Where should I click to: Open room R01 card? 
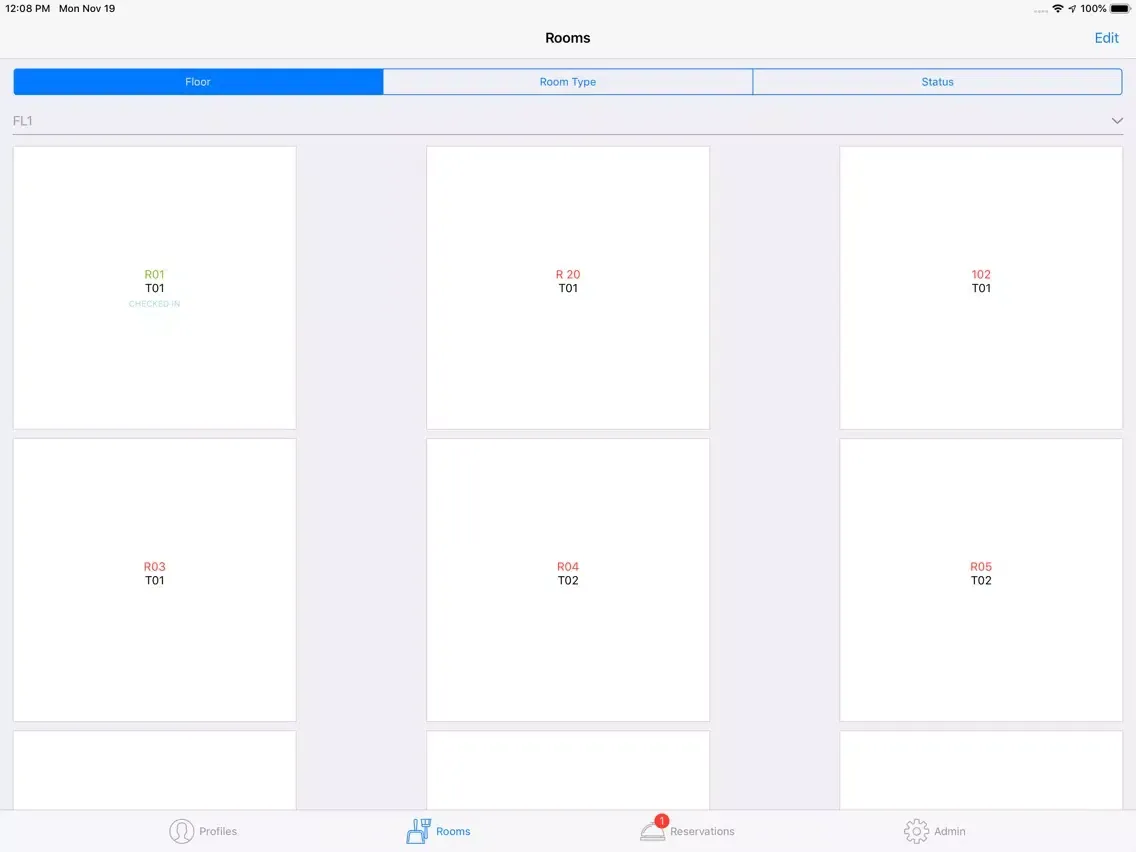(x=154, y=288)
